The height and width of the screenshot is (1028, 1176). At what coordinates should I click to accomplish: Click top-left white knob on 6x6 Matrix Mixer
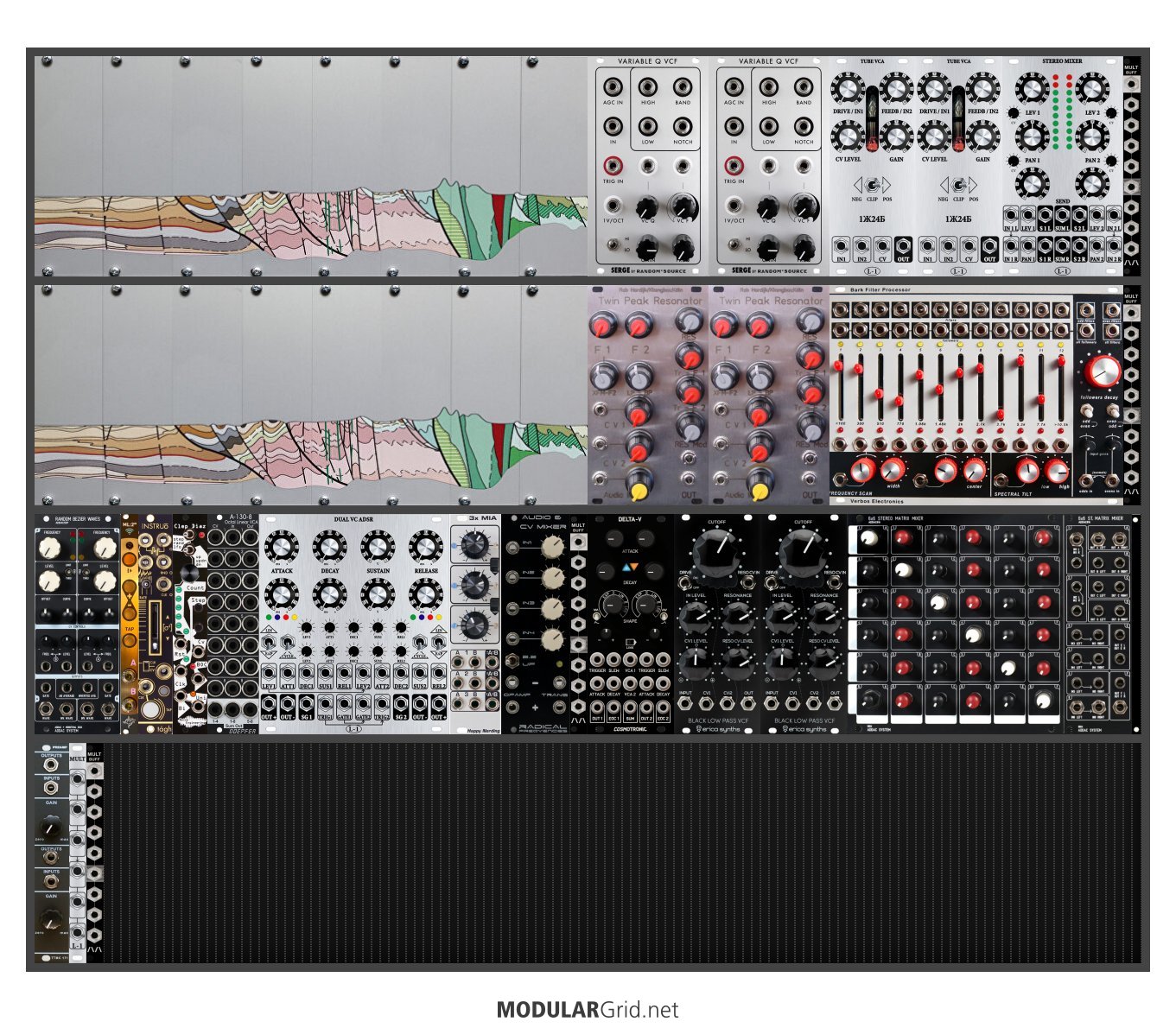[870, 538]
